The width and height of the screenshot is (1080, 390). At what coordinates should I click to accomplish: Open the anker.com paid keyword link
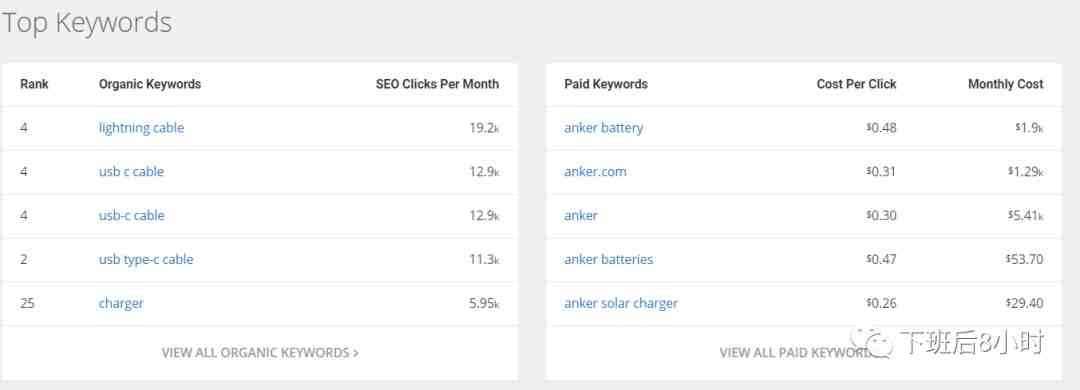point(595,172)
